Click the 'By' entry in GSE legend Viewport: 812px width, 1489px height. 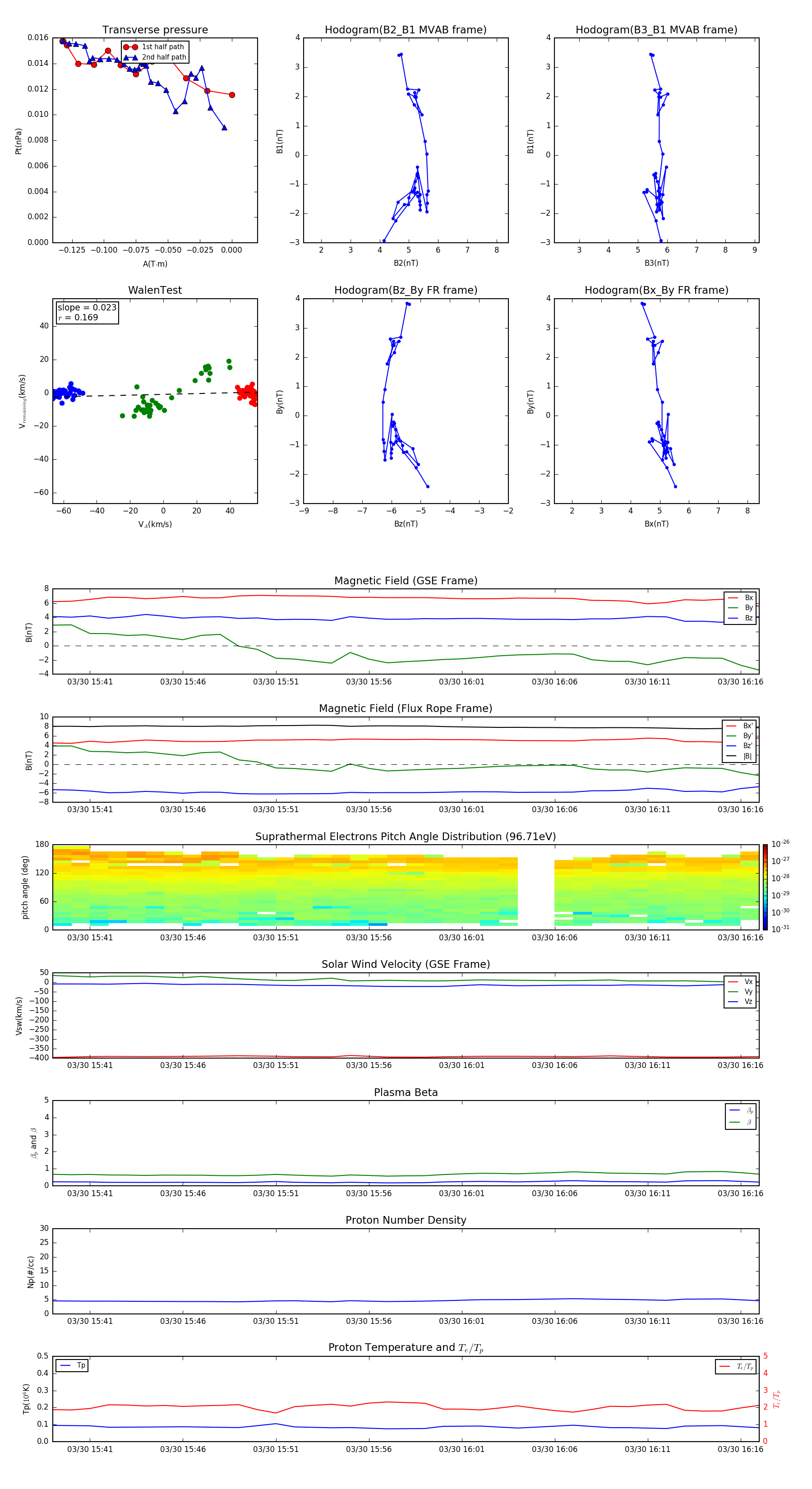pyautogui.click(x=741, y=607)
